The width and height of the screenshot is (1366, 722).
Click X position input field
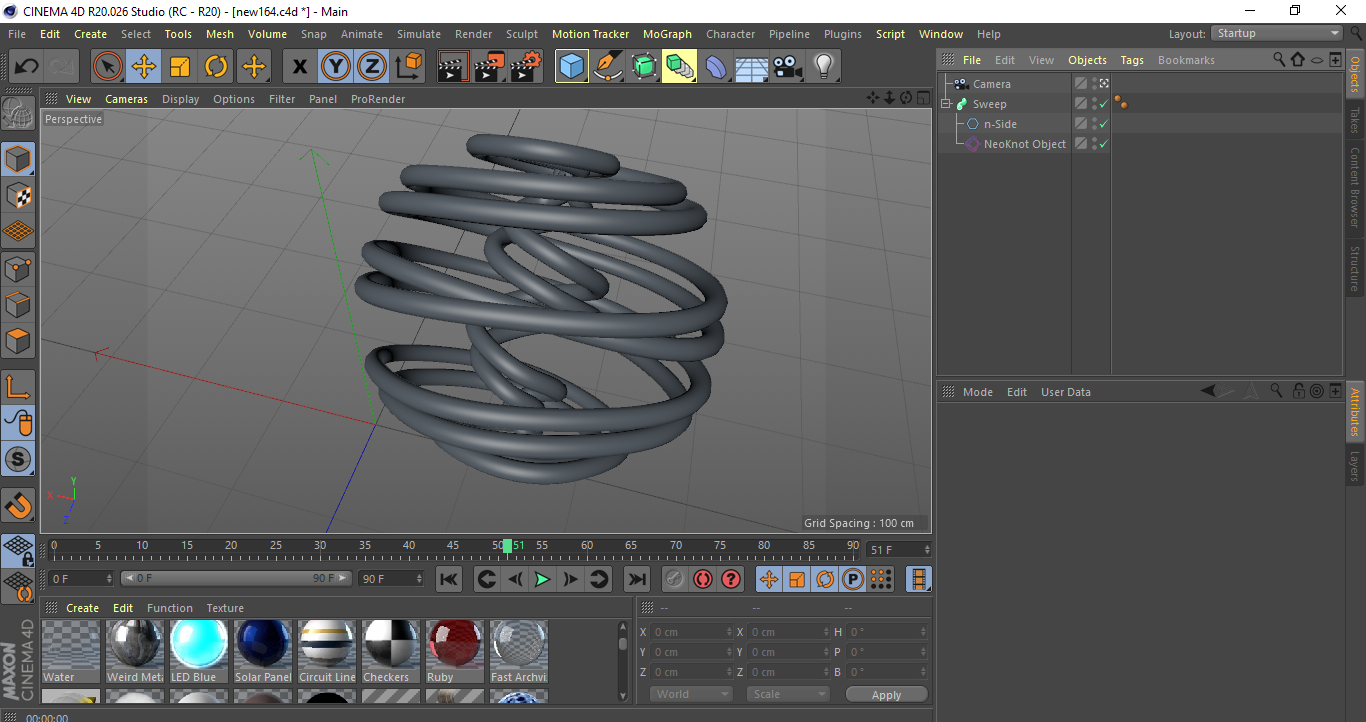click(x=692, y=632)
